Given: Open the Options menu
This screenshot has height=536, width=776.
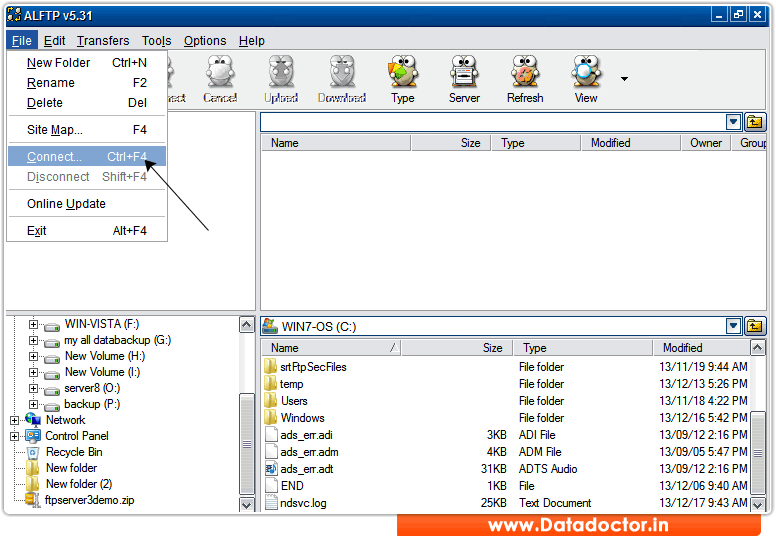Looking at the screenshot, I should coord(205,41).
